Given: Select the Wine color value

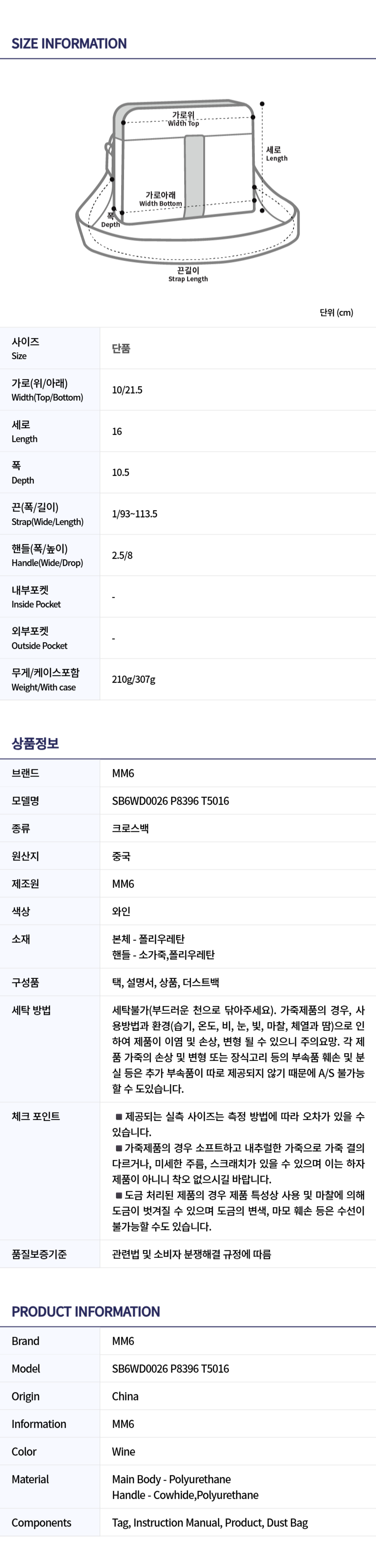Looking at the screenshot, I should 124,1452.
